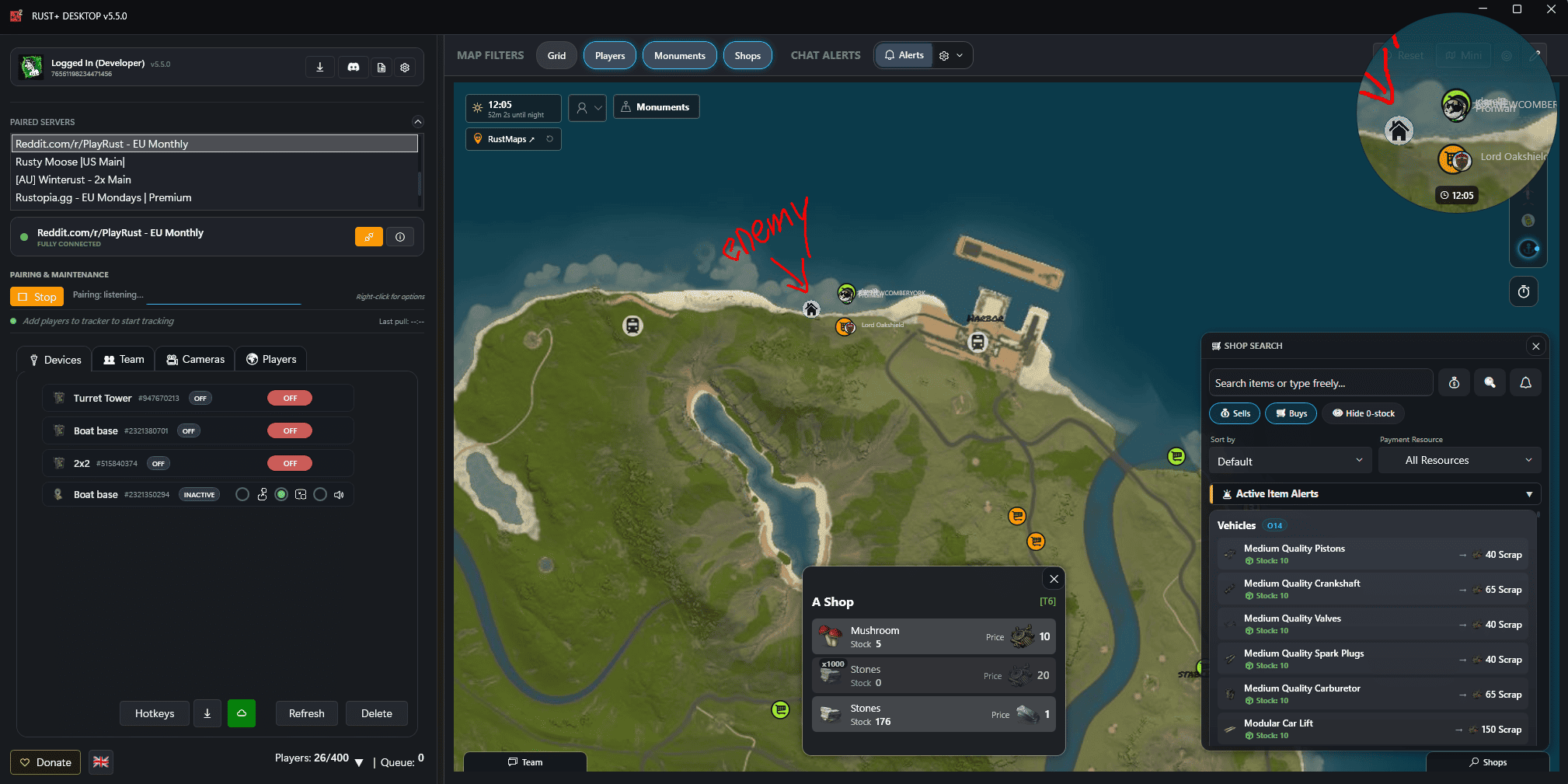The image size is (1568, 784).
Task: Open the All Resources payment dropdown
Action: click(1459, 460)
